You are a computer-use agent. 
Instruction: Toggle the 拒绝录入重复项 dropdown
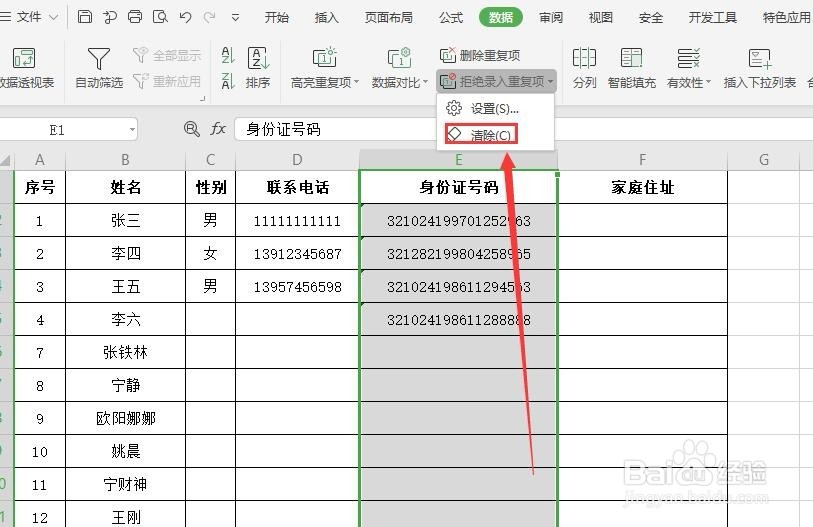[496, 81]
